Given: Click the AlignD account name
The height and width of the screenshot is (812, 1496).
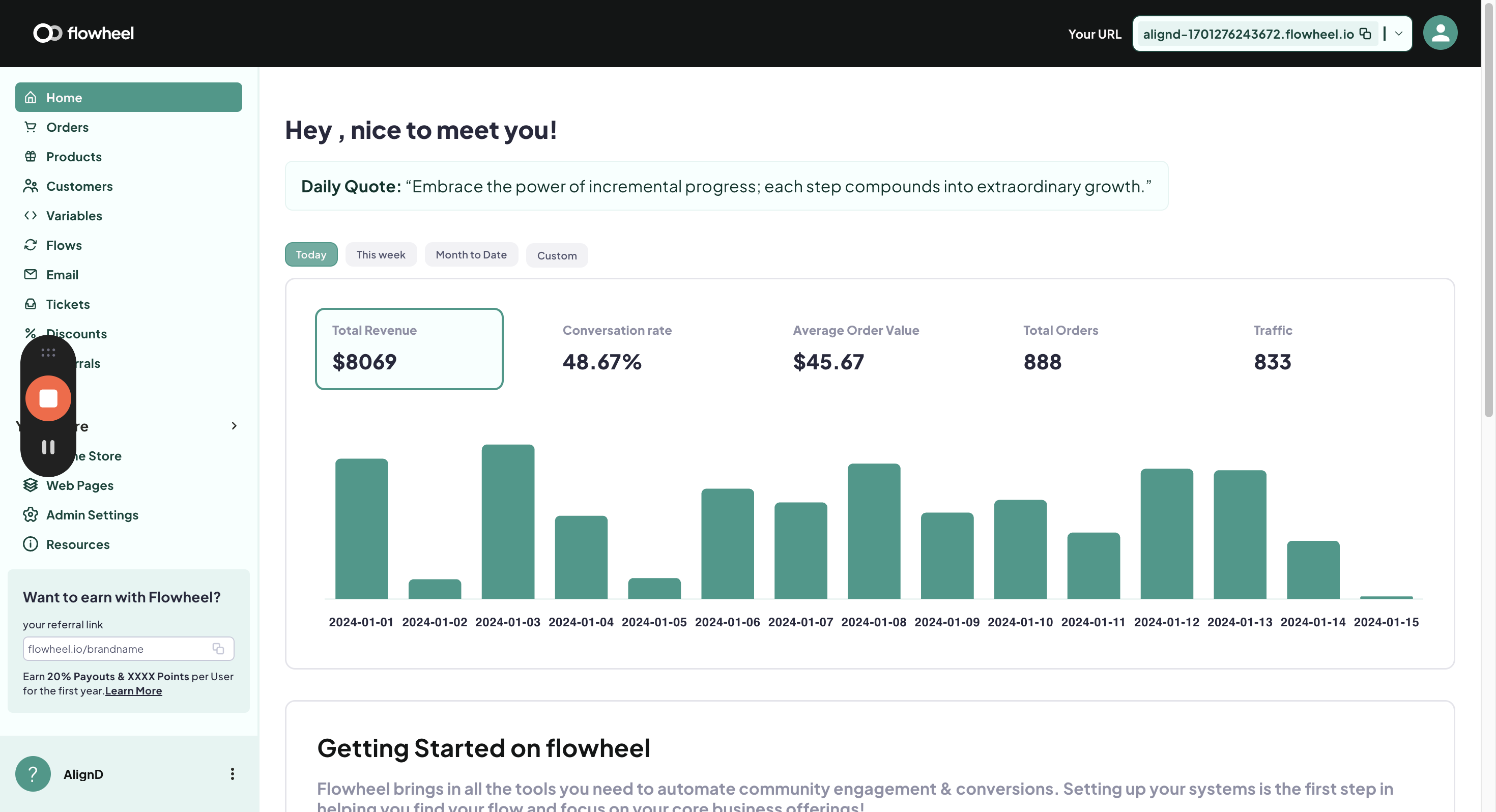Looking at the screenshot, I should point(83,774).
